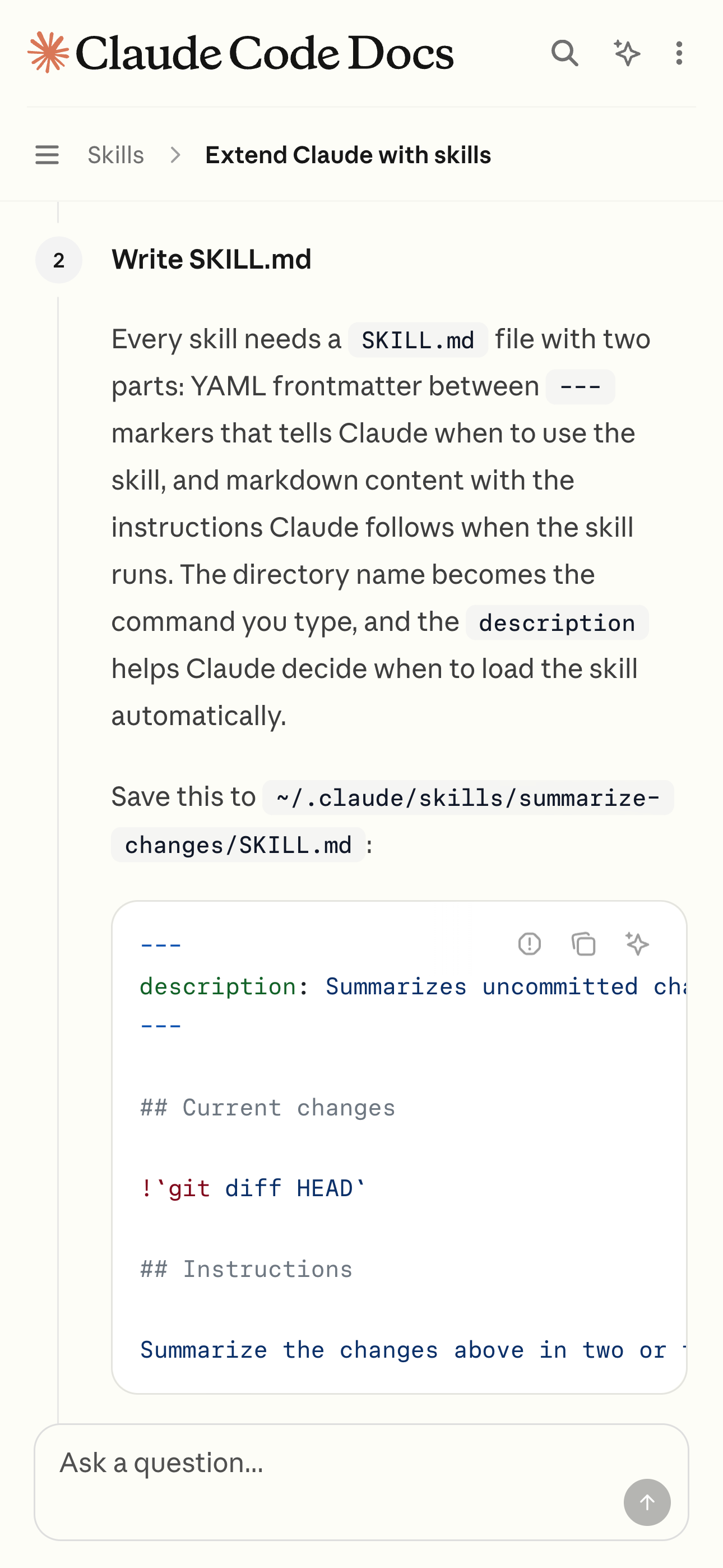Click the inline SKILL.md code tag
Image resolution: width=723 pixels, height=1568 pixels.
pos(418,340)
